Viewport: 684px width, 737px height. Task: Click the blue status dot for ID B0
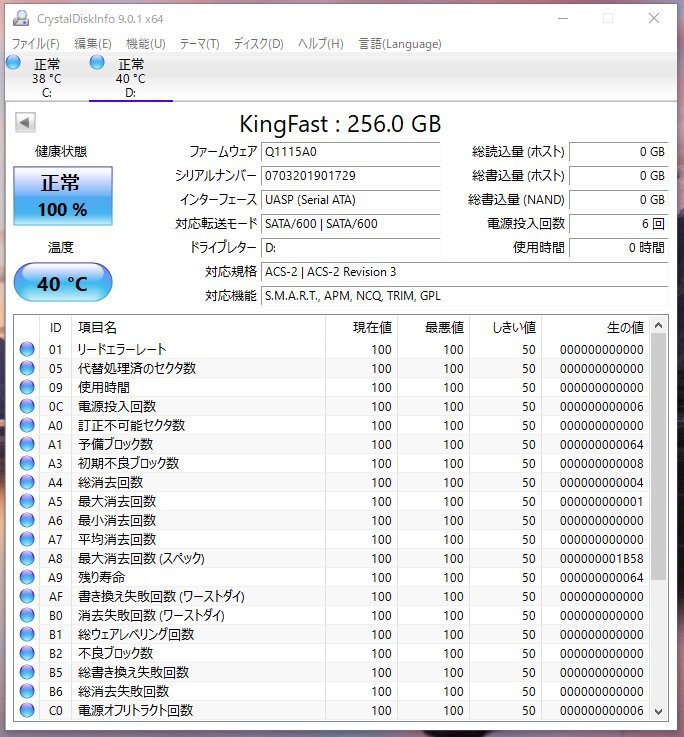27,615
